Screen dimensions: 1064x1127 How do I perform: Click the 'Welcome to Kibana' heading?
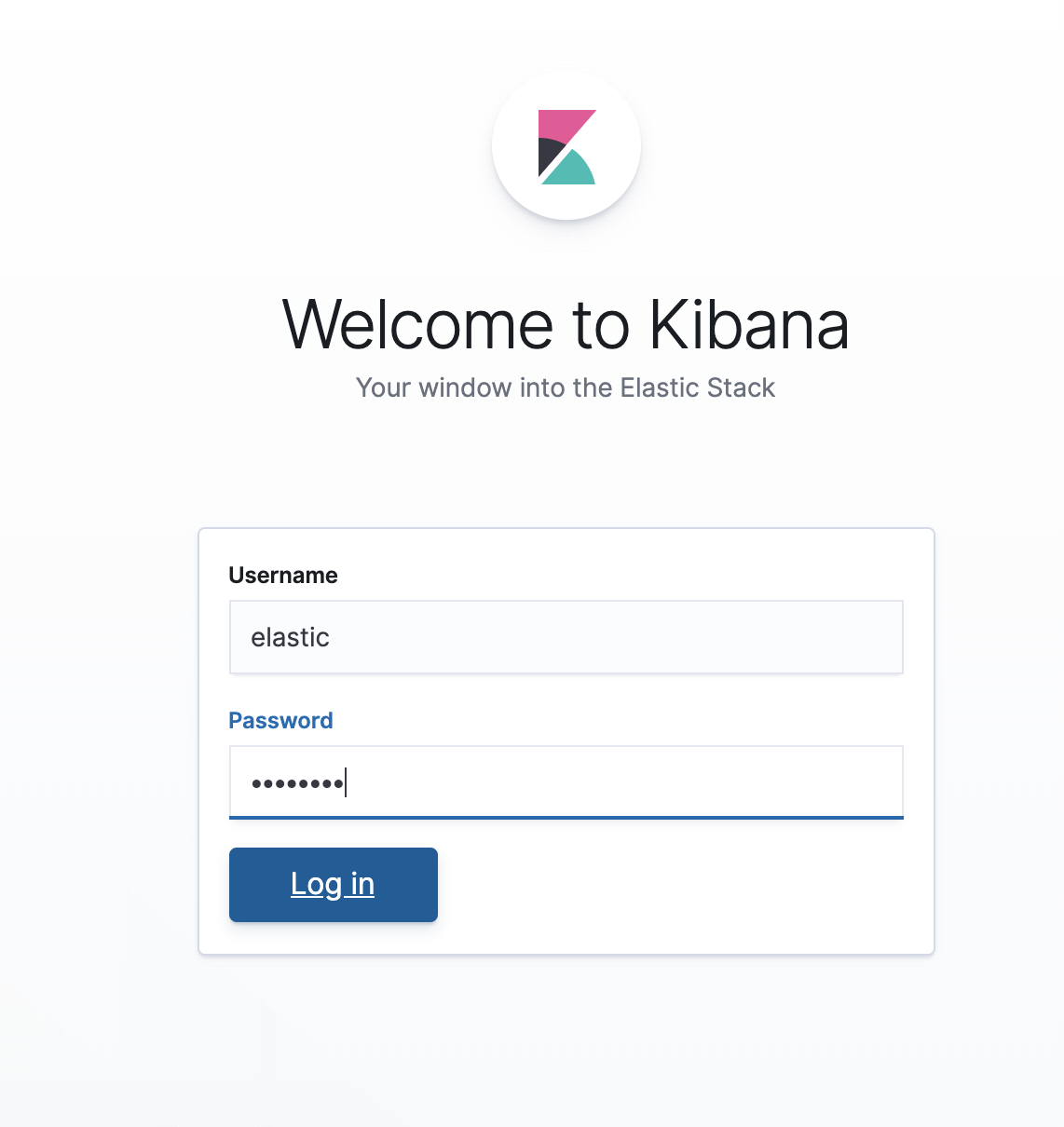pyautogui.click(x=566, y=325)
